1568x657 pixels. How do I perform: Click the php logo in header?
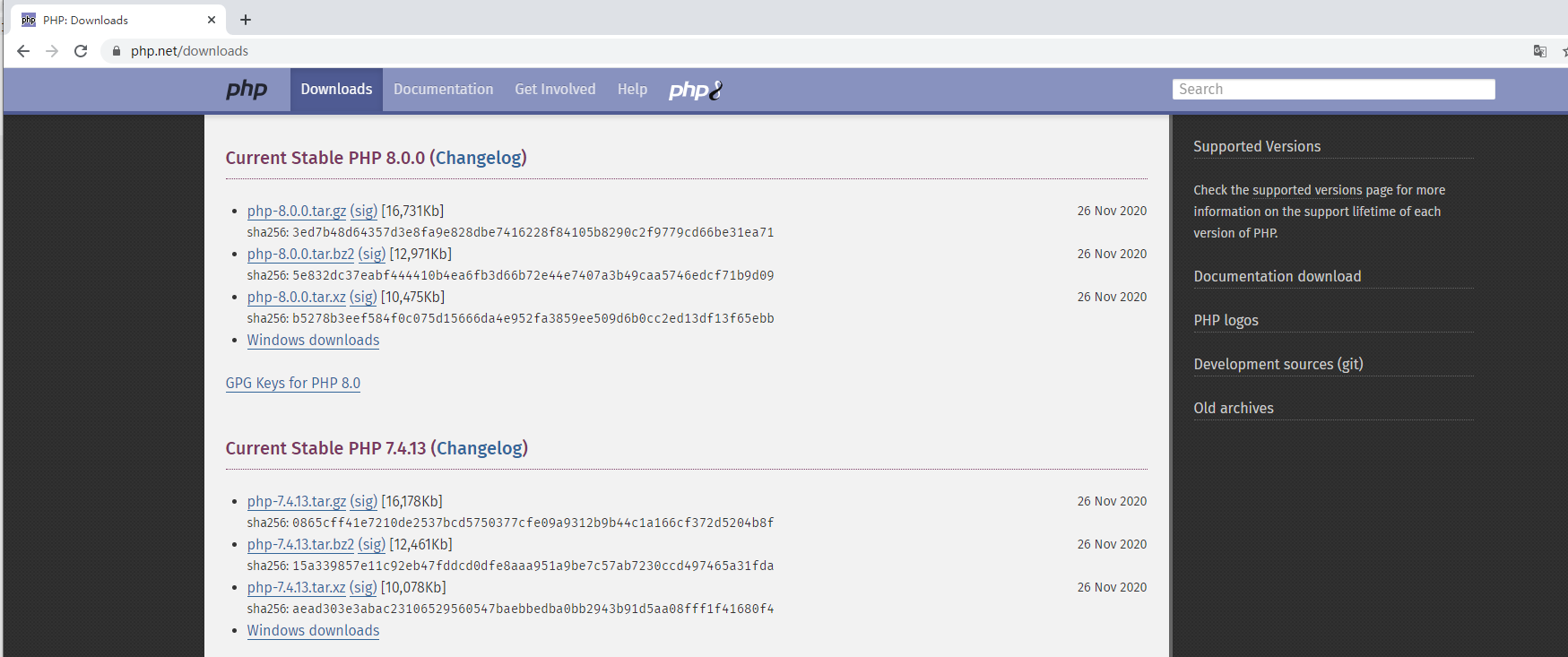247,90
